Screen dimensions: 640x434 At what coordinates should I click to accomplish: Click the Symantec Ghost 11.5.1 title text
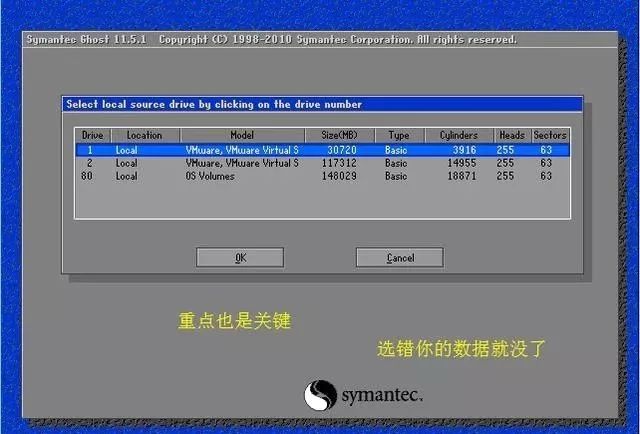pos(86,40)
